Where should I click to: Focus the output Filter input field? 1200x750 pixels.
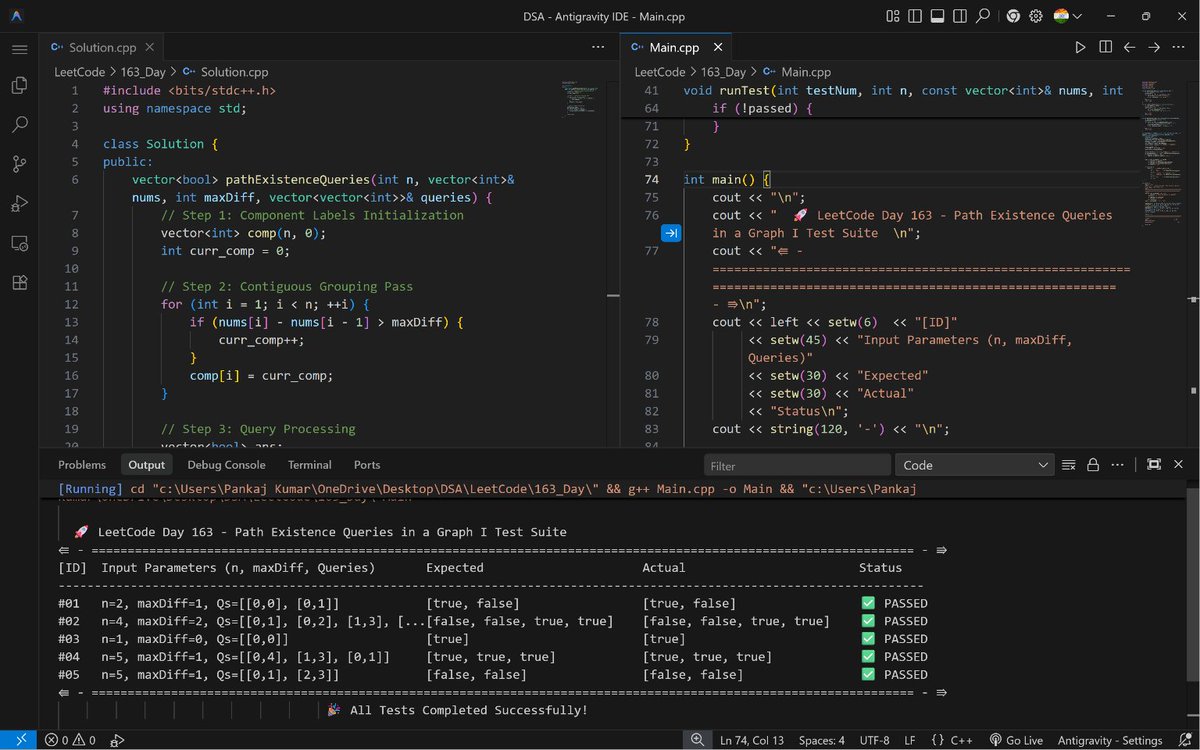[797, 465]
